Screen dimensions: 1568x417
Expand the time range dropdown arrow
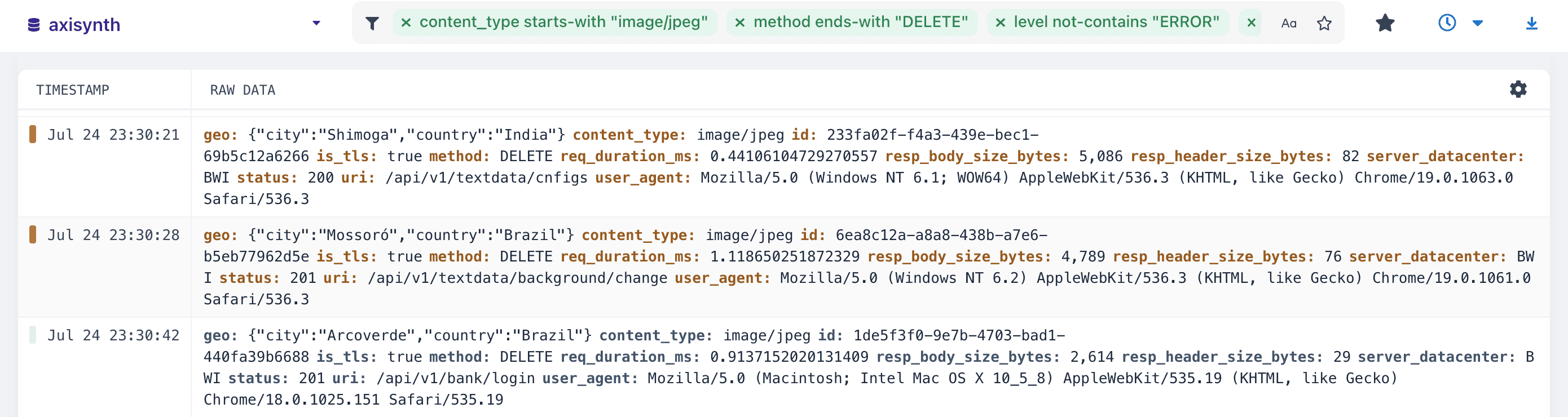point(1477,24)
